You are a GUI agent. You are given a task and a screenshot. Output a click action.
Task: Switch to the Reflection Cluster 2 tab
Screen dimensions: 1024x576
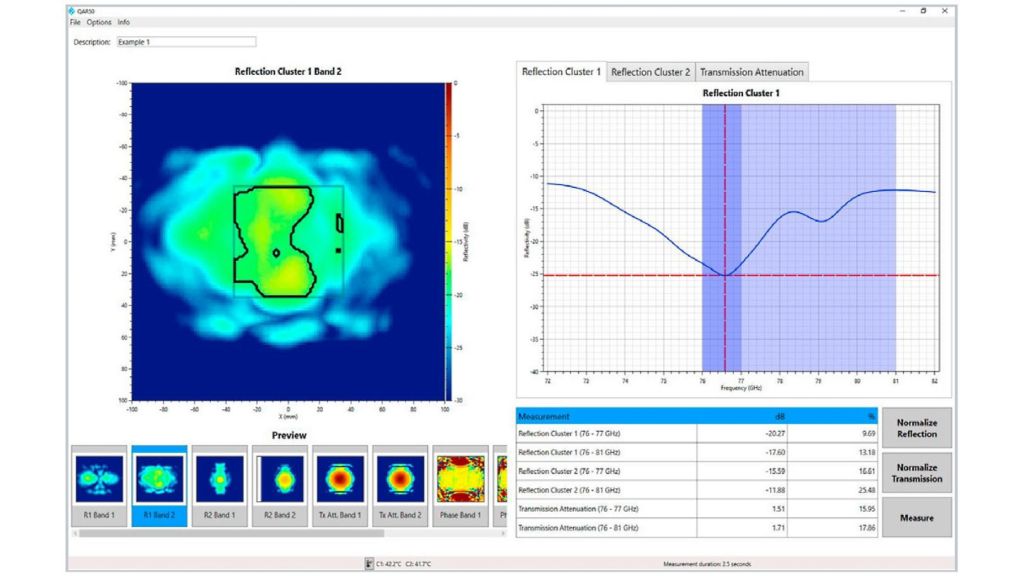coord(650,72)
